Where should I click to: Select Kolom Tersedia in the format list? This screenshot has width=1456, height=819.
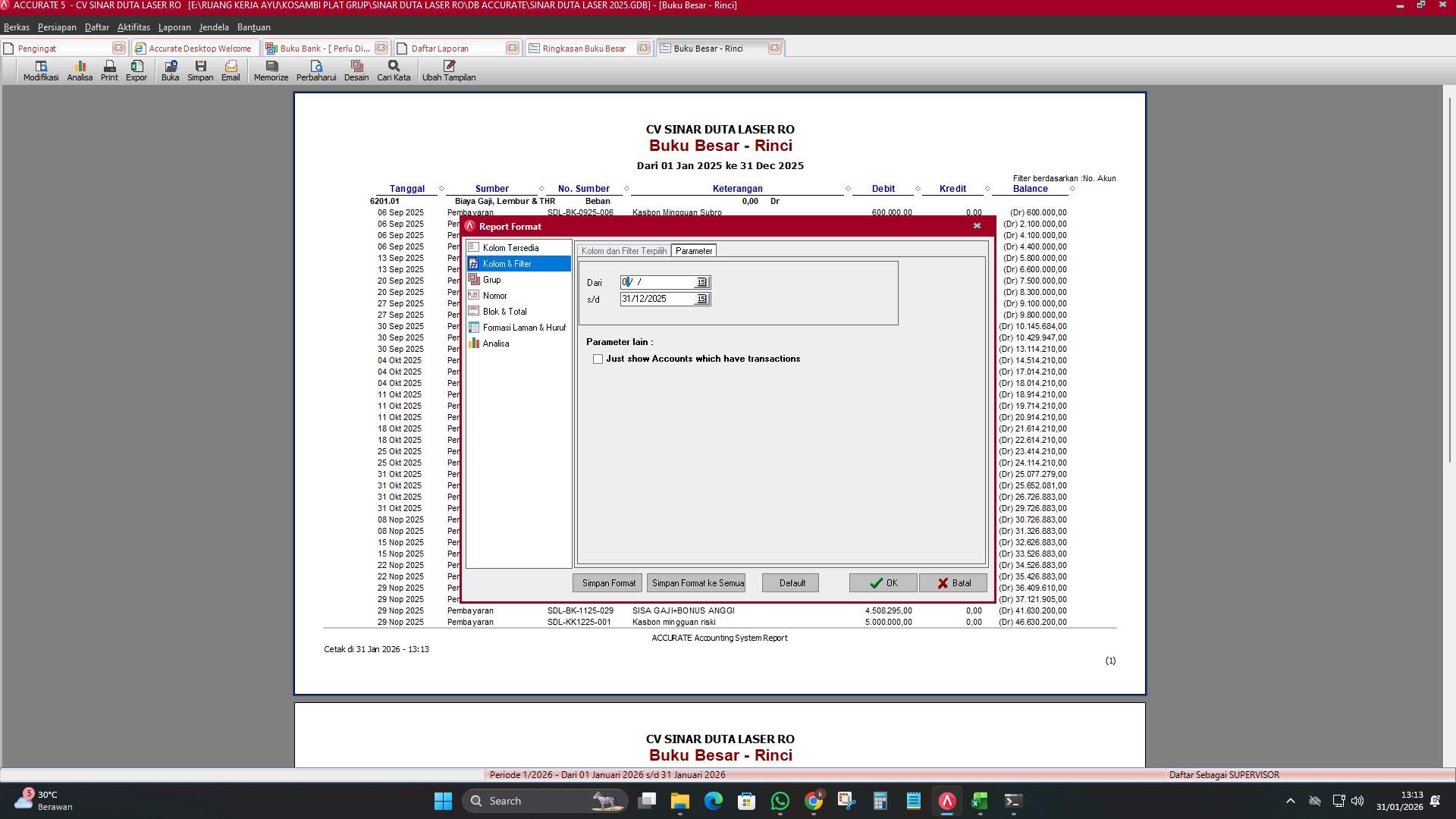[512, 247]
